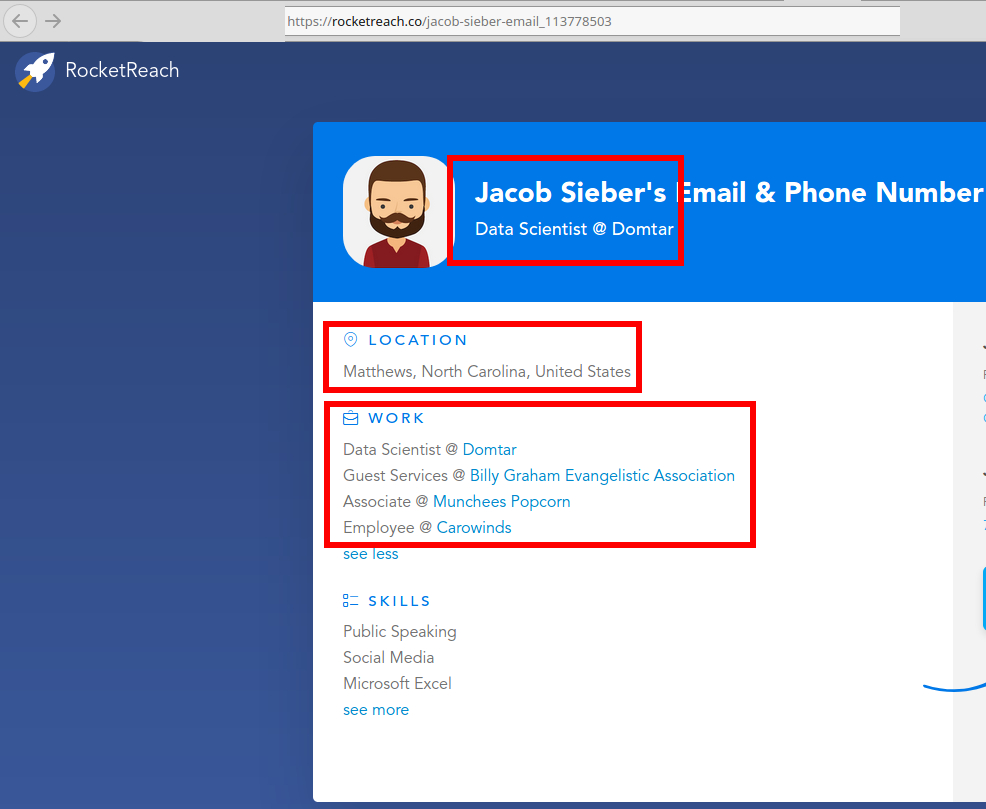Expand skills list with 'see more'
The width and height of the screenshot is (986, 809).
click(x=375, y=710)
